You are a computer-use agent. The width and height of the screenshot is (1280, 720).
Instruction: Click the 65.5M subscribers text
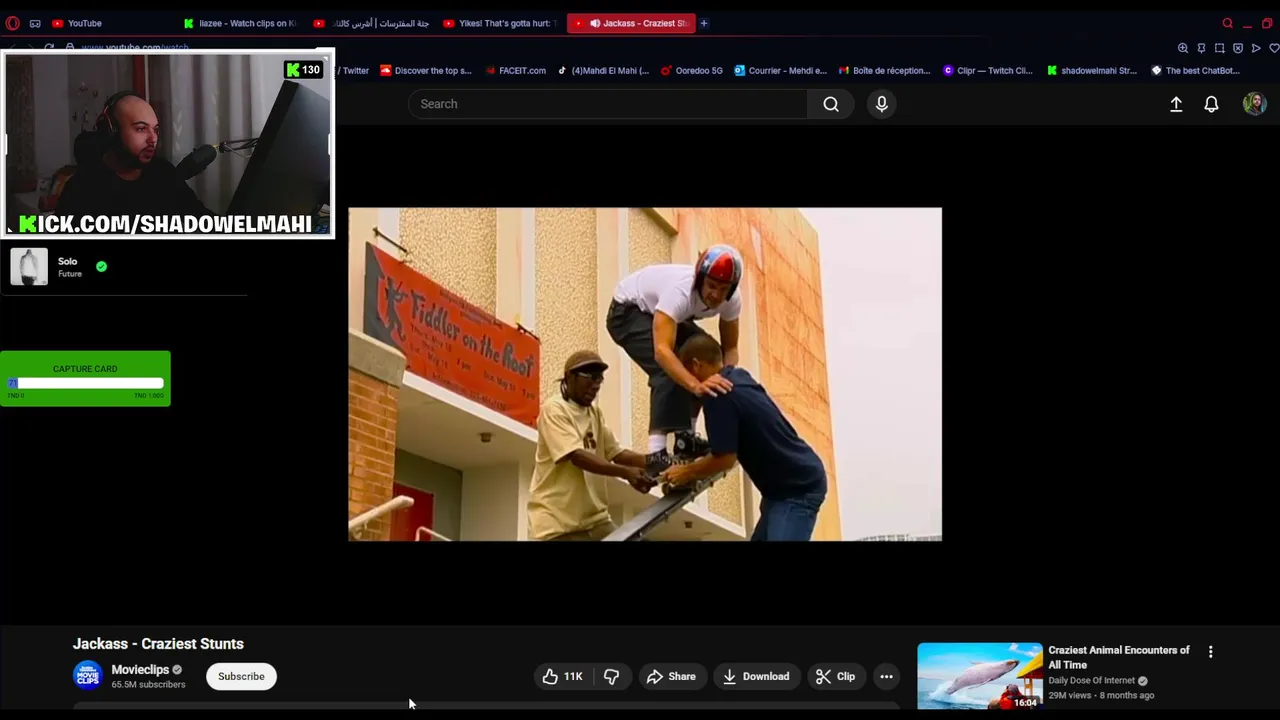pyautogui.click(x=148, y=685)
